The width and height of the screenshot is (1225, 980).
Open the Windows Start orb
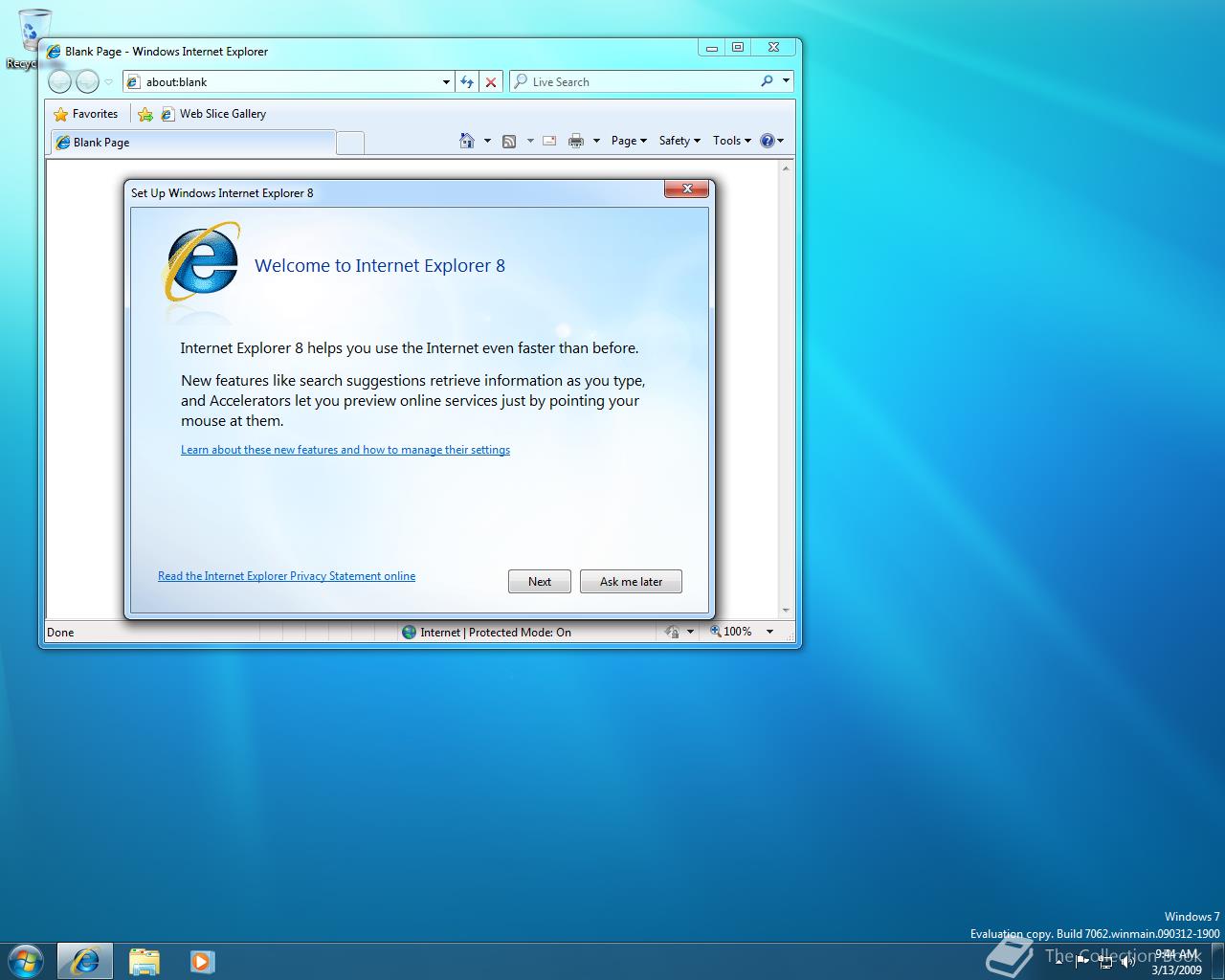pyautogui.click(x=26, y=961)
